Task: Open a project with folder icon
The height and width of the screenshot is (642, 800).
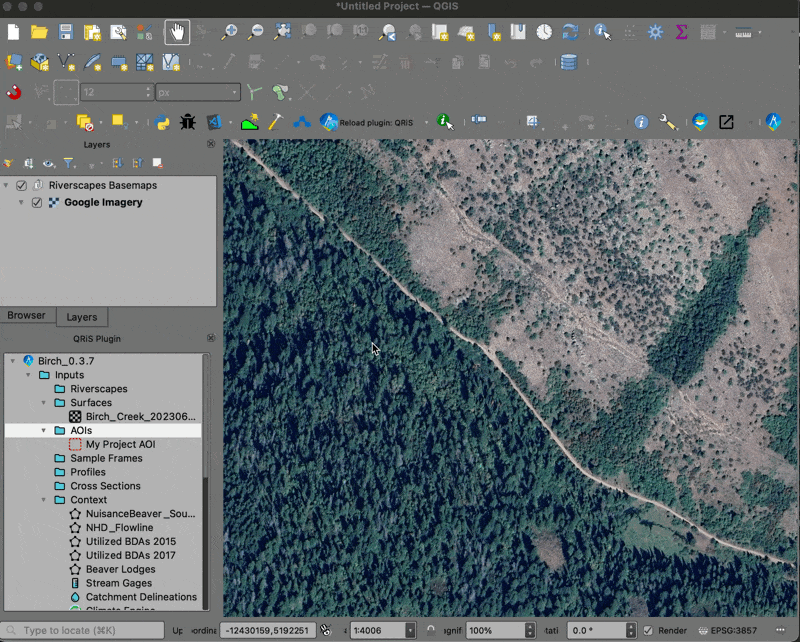Action: click(39, 32)
